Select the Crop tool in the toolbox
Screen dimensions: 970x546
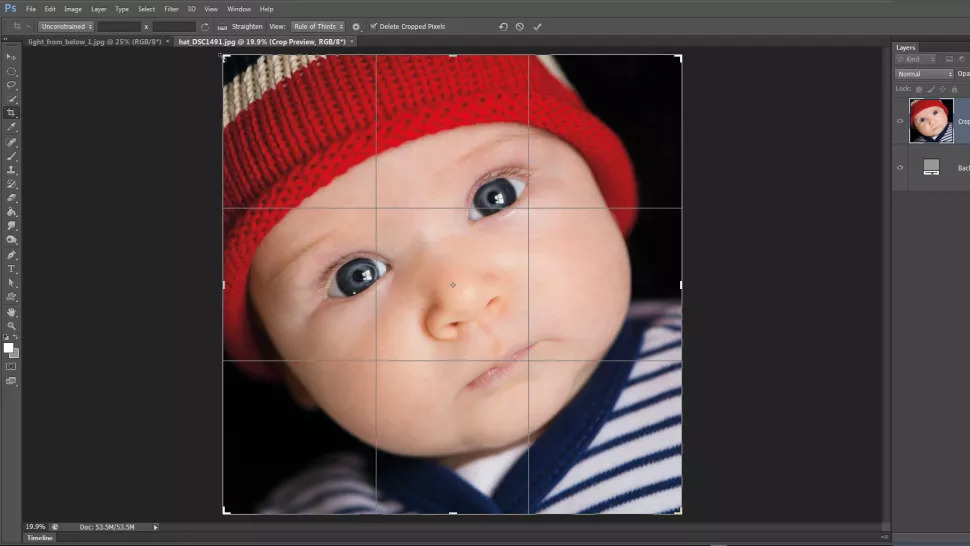click(x=11, y=113)
